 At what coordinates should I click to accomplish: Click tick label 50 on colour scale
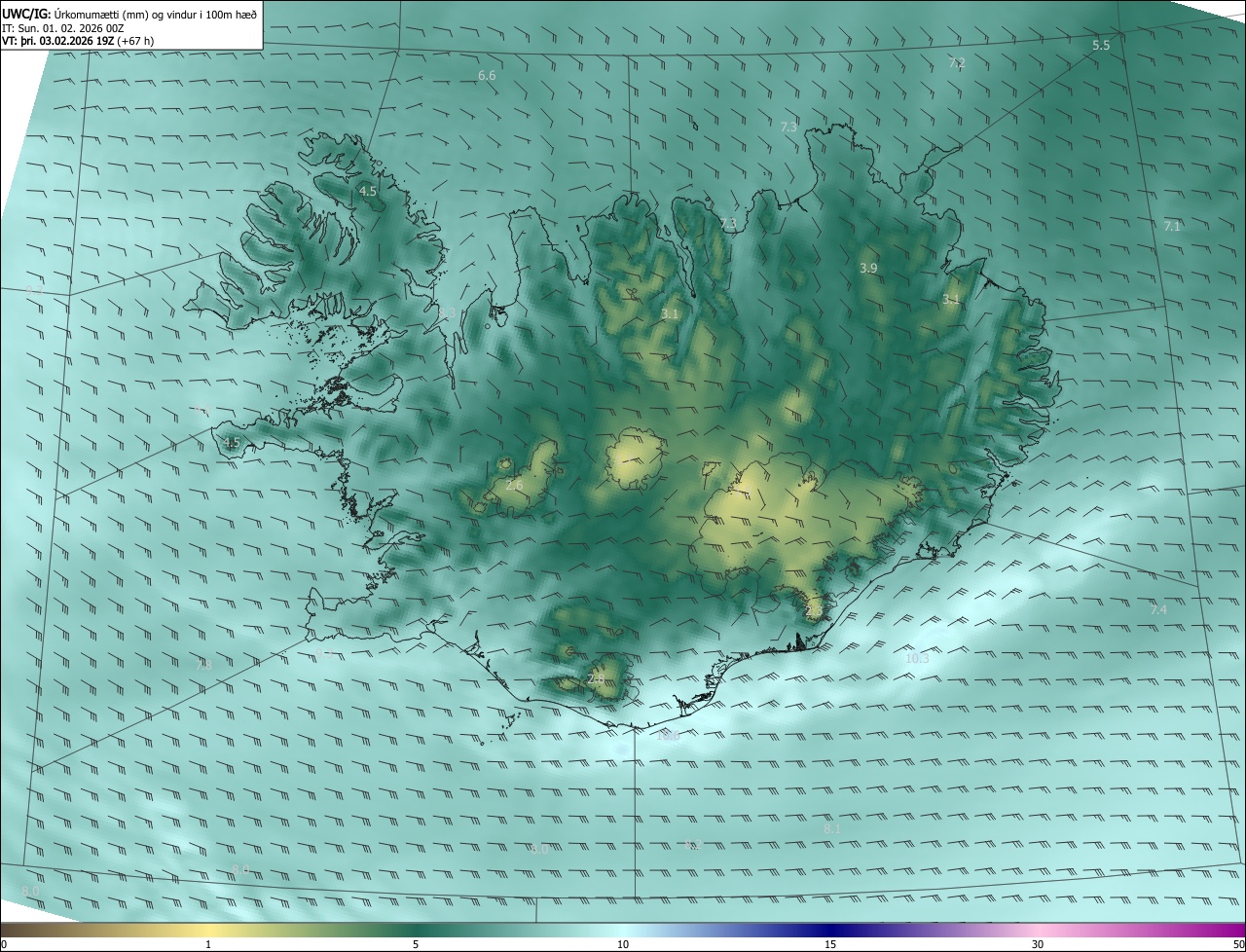pyautogui.click(x=1238, y=945)
